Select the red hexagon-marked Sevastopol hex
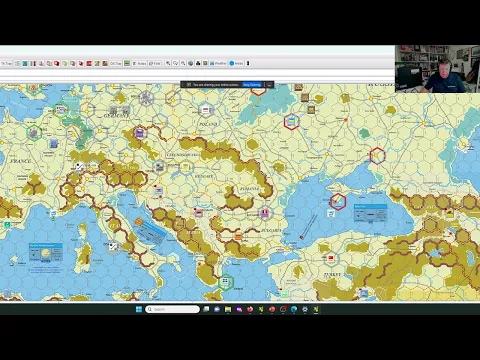480x360 pixels. (x=338, y=202)
